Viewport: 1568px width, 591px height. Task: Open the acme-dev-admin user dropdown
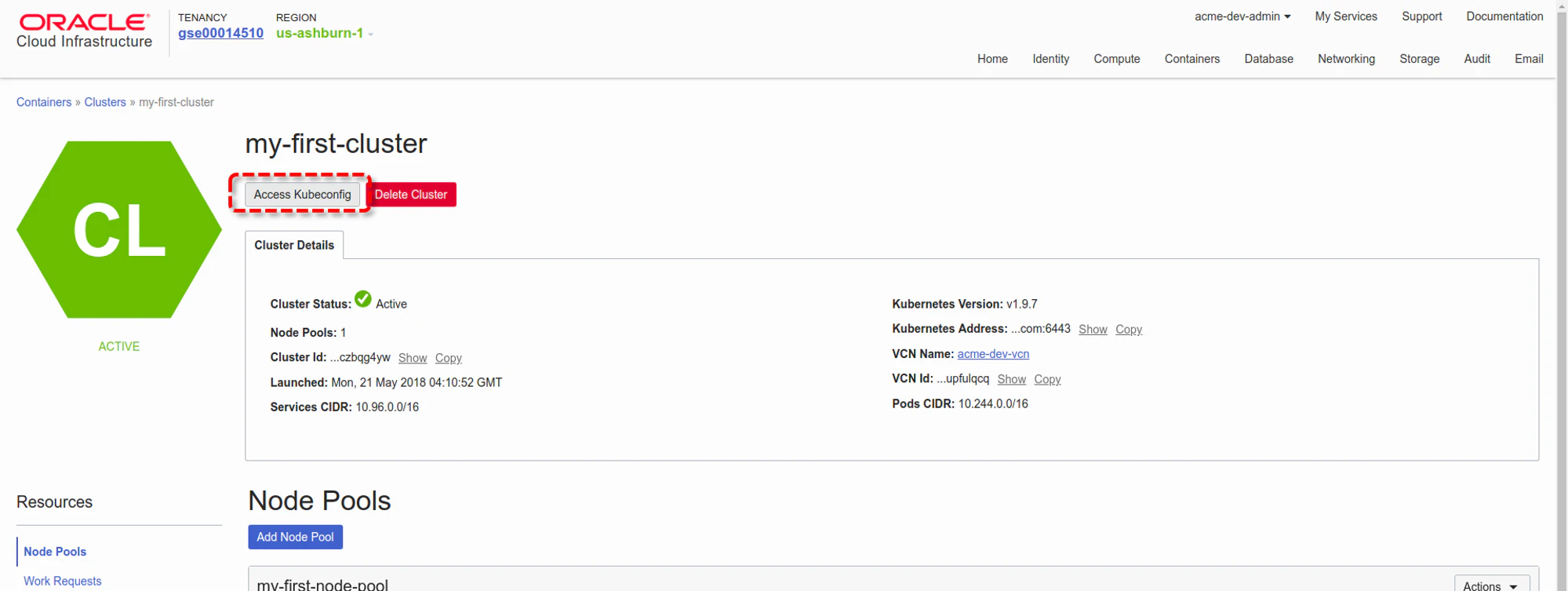tap(1242, 16)
